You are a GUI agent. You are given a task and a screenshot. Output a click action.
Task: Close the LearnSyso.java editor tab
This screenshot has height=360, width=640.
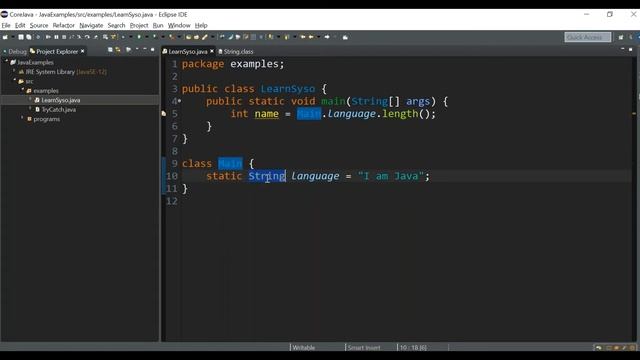[x=212, y=51]
